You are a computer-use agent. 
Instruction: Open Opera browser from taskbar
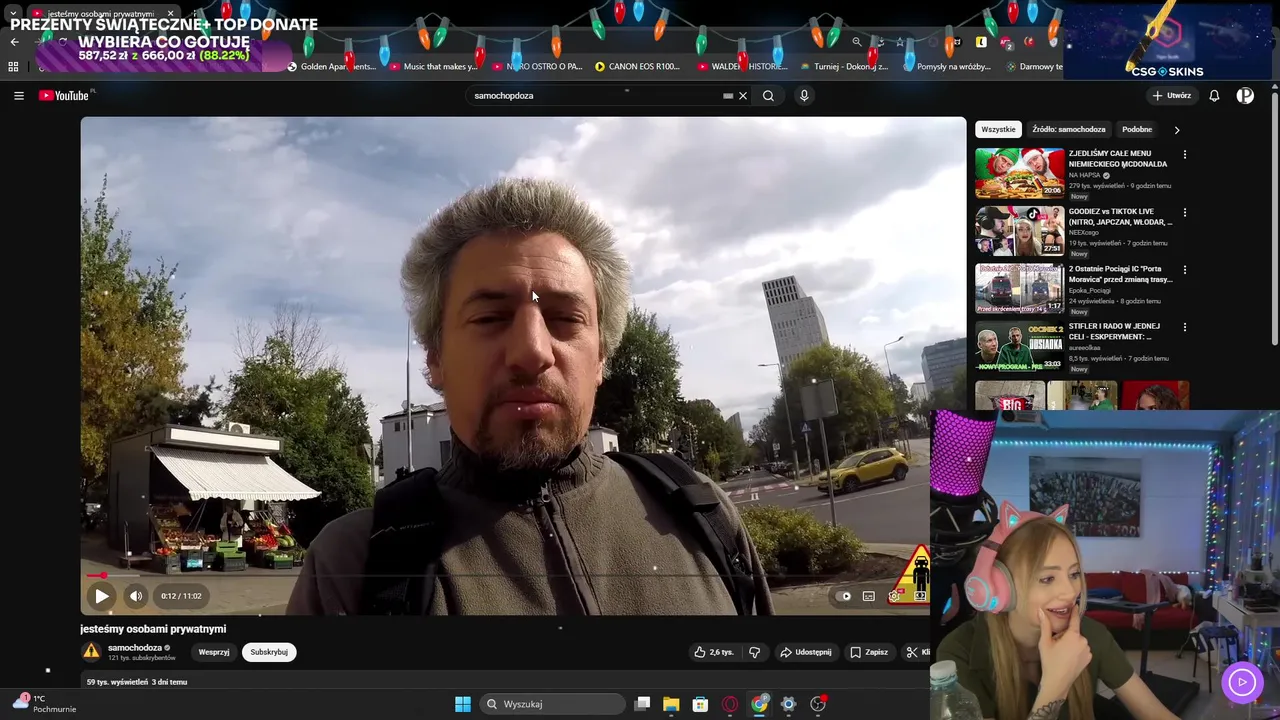(730, 704)
